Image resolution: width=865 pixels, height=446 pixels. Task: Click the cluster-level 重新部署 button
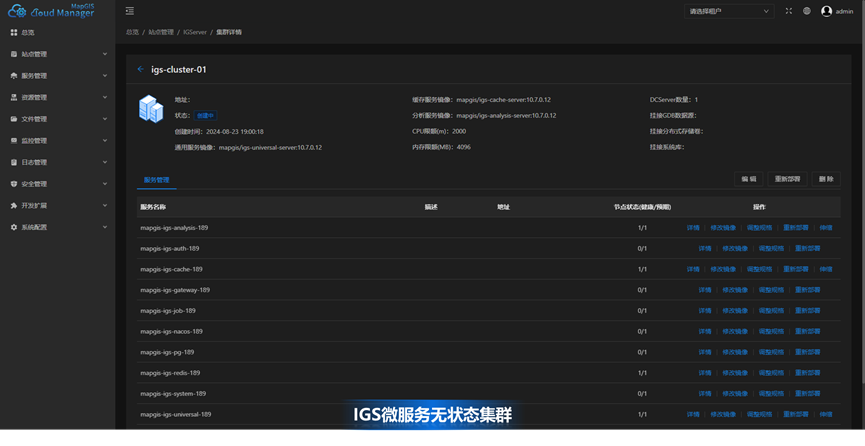coord(787,179)
